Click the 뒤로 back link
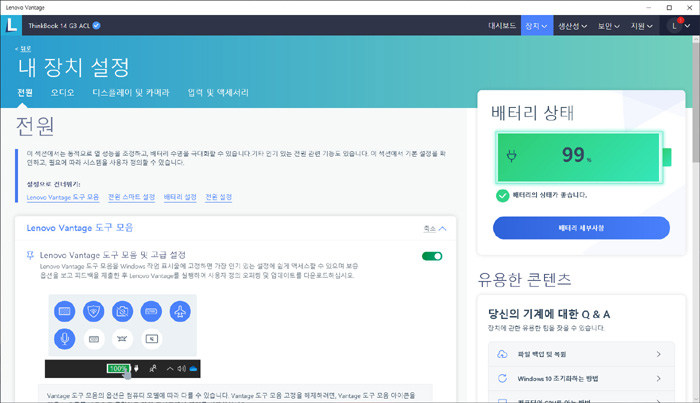700x403 pixels. coord(23,49)
